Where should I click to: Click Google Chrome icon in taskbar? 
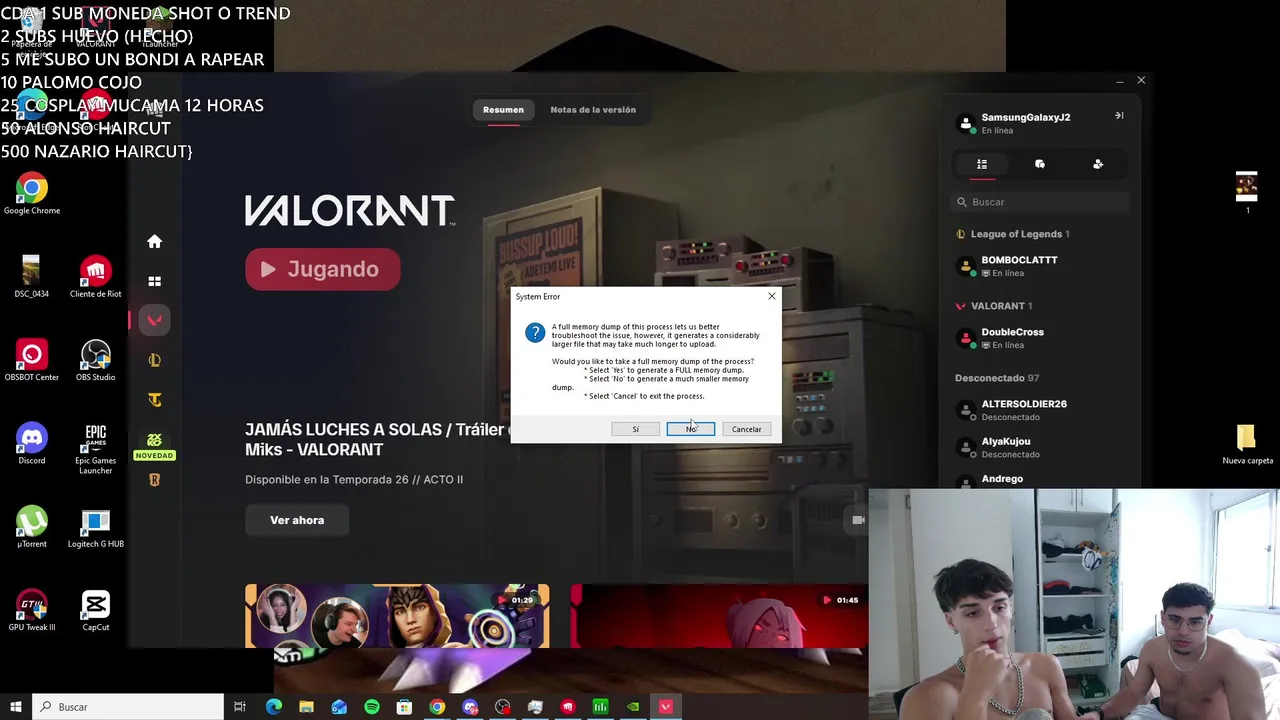437,707
